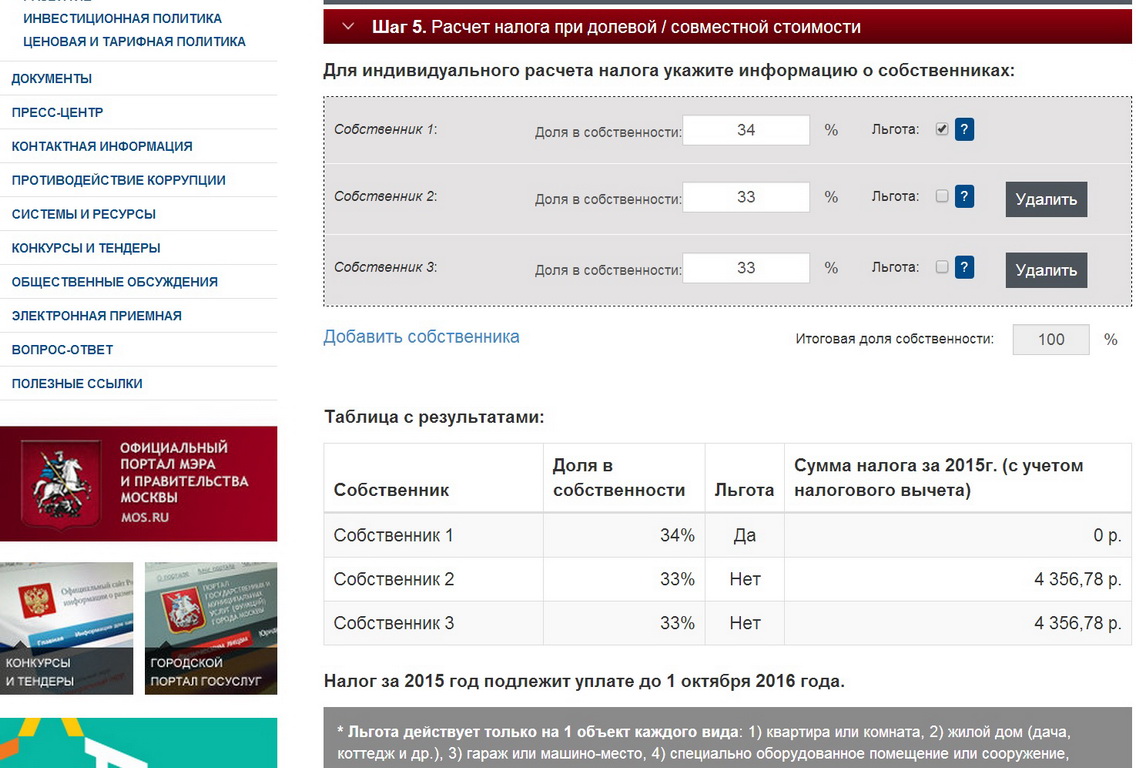Enable Льгота checkbox for Собственник 3
Image resolution: width=1142 pixels, height=768 pixels.
tap(941, 267)
